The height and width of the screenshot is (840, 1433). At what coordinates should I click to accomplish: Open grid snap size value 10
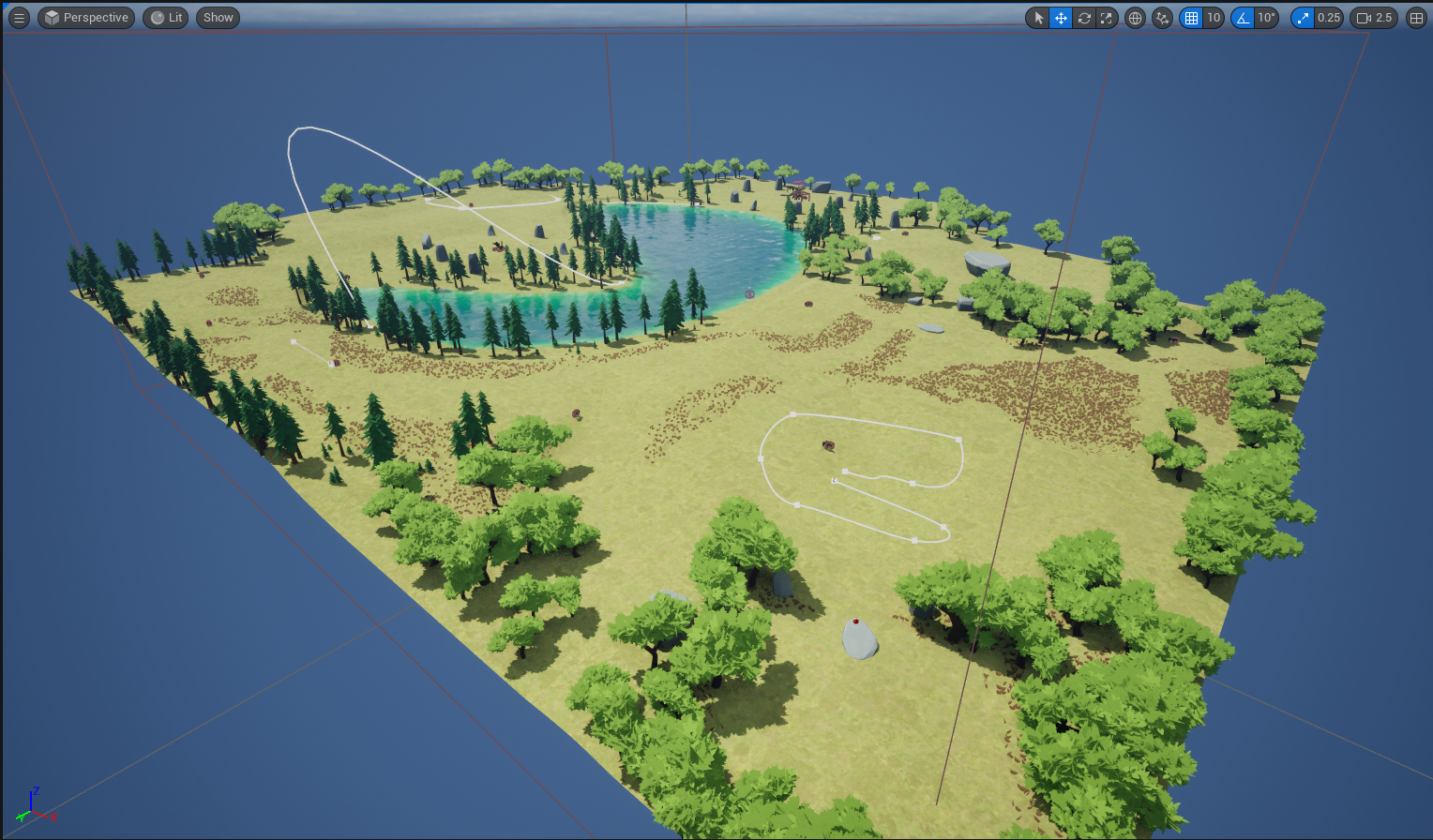pos(1214,18)
